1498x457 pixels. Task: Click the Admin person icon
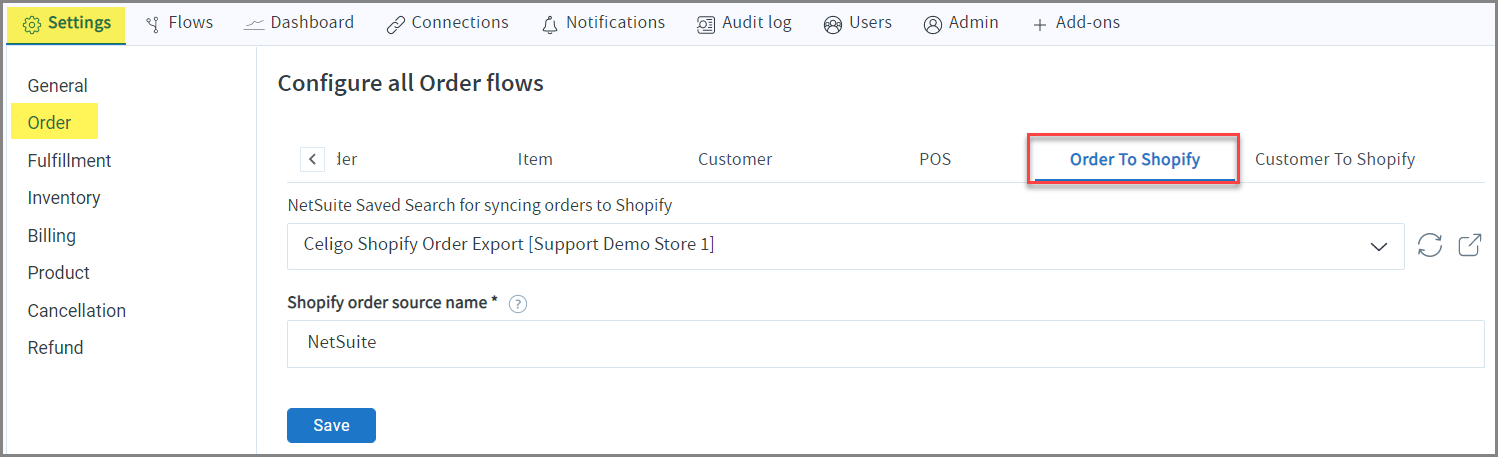pos(933,24)
